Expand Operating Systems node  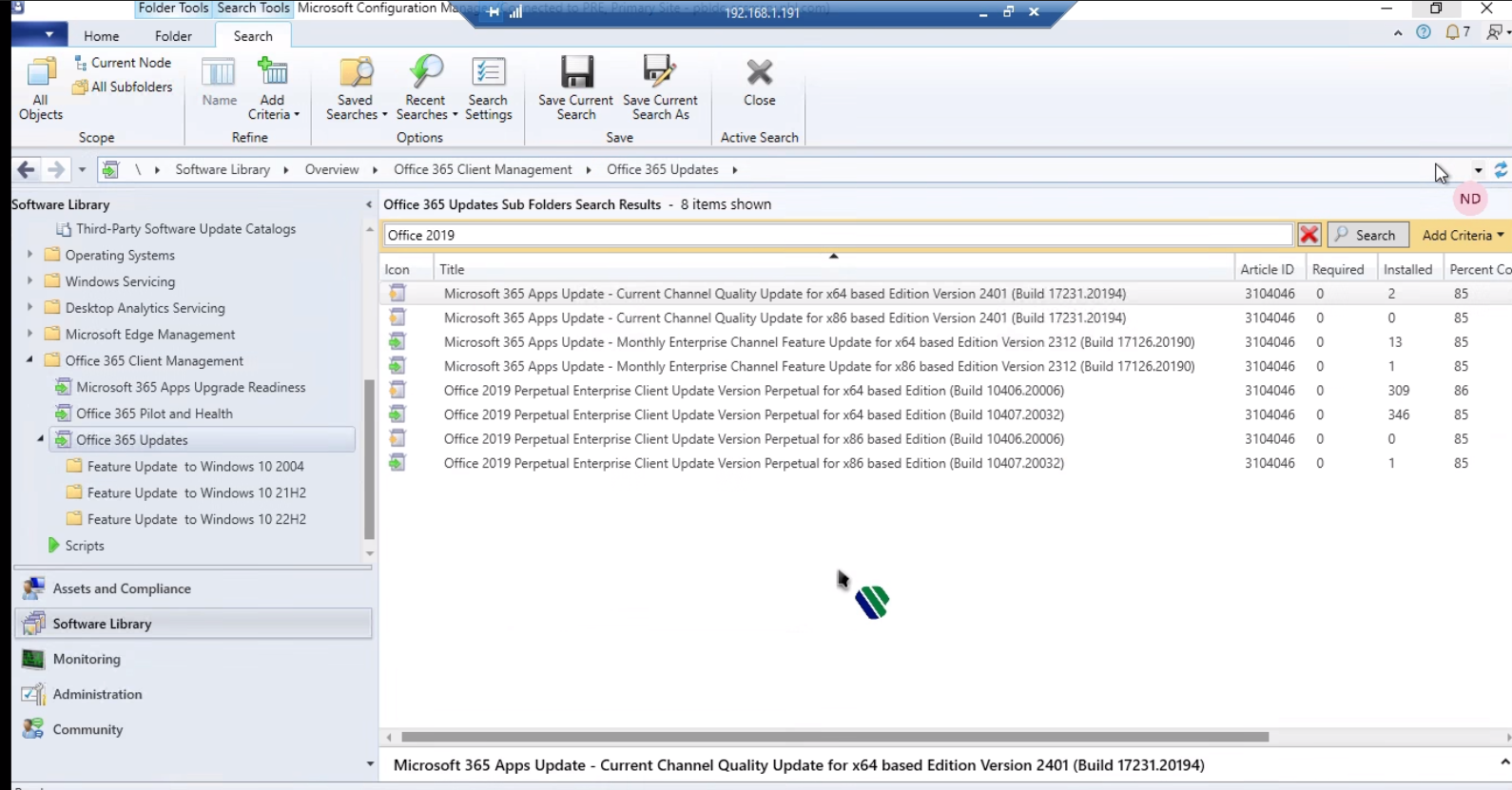(x=29, y=255)
